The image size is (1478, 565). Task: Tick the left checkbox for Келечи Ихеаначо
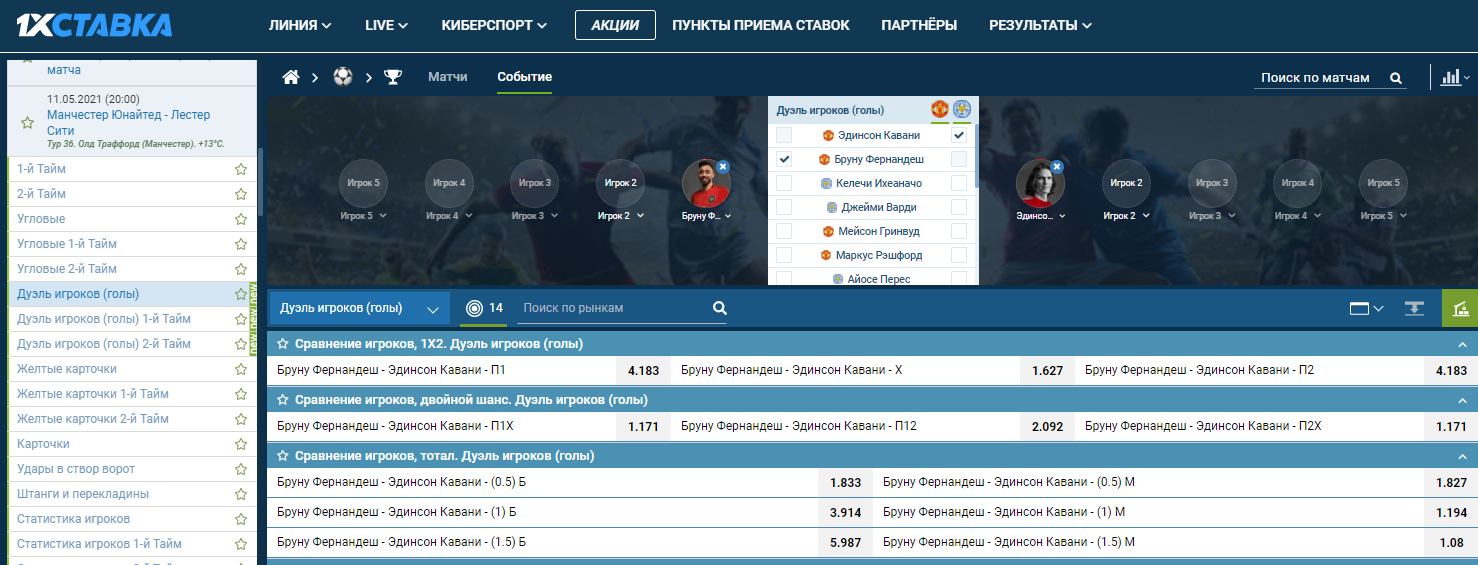click(x=784, y=183)
